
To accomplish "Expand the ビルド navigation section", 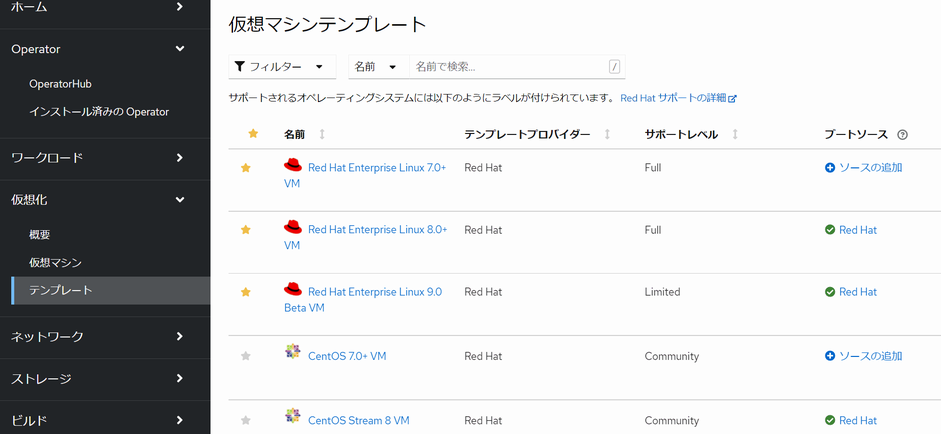I will pyautogui.click(x=105, y=420).
